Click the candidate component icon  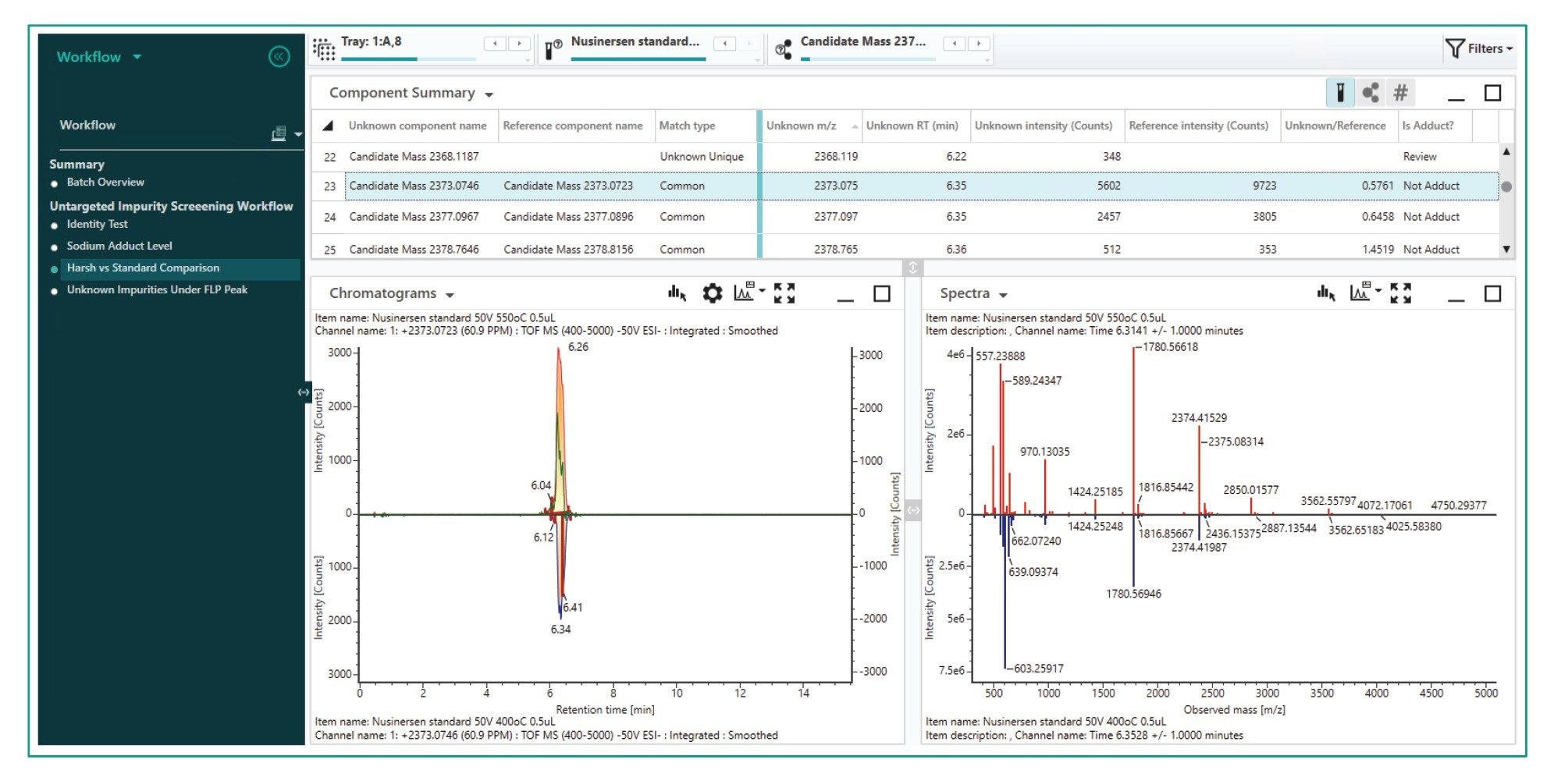click(x=783, y=49)
